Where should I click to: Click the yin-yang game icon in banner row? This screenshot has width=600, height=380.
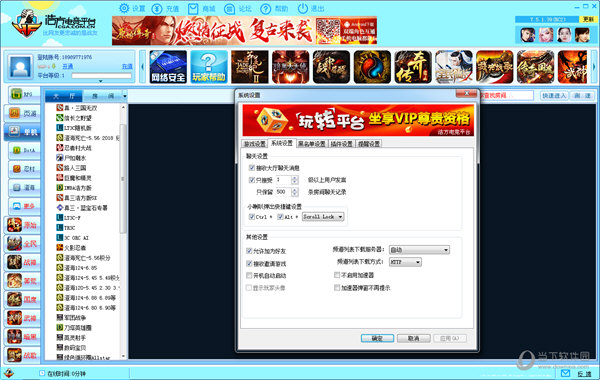click(x=372, y=67)
